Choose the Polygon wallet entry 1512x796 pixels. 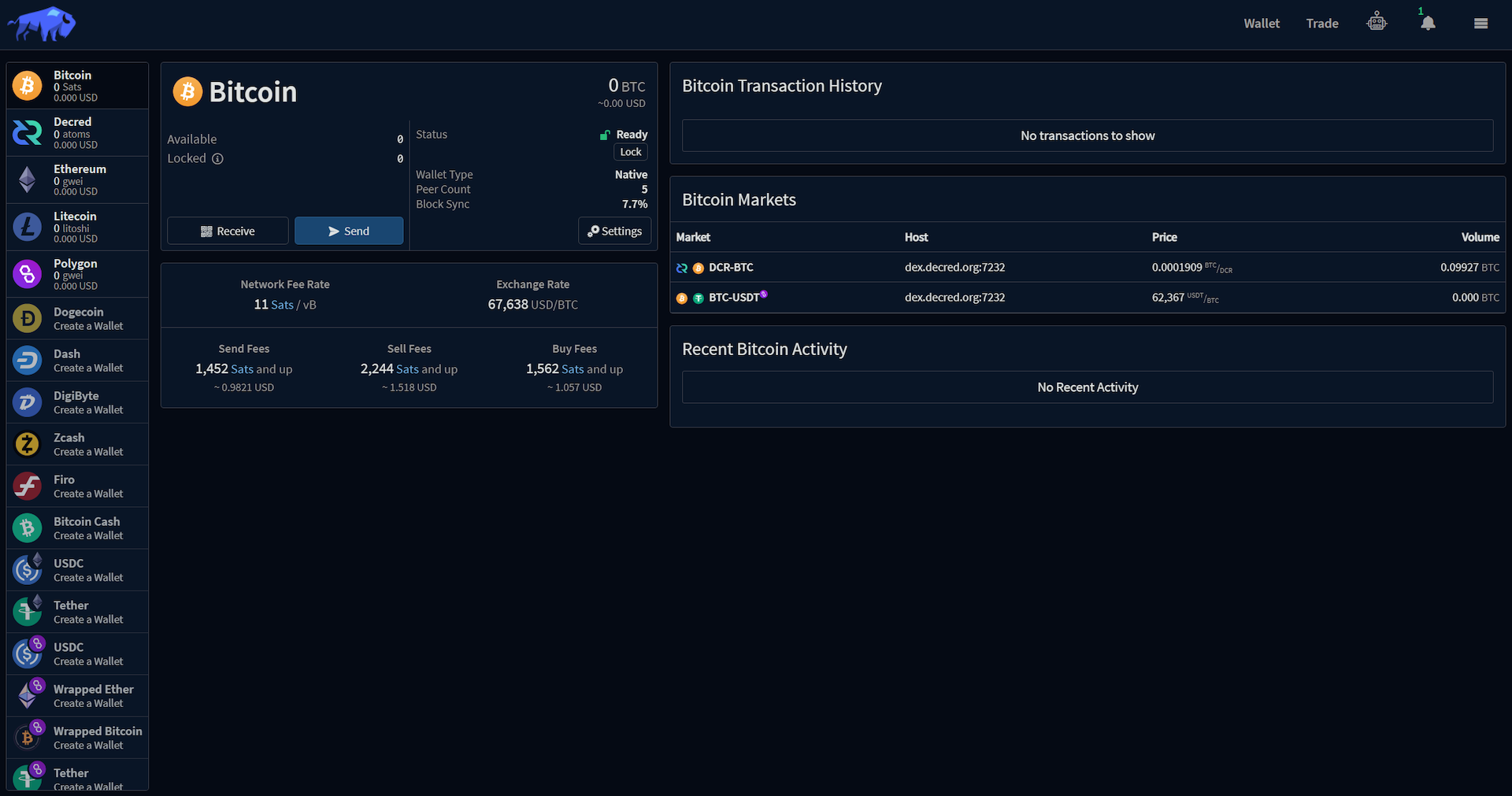click(77, 274)
